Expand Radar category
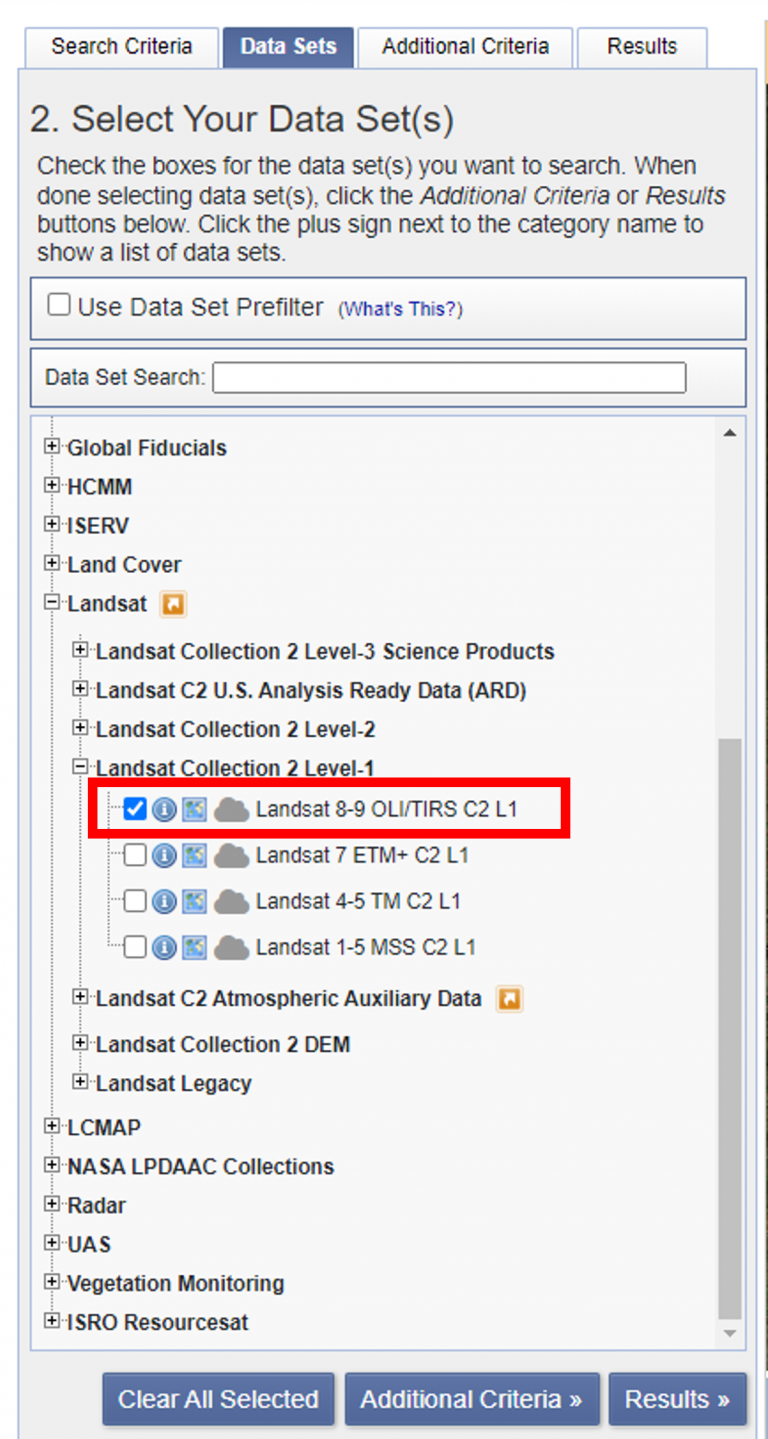768x1439 pixels. click(52, 1205)
